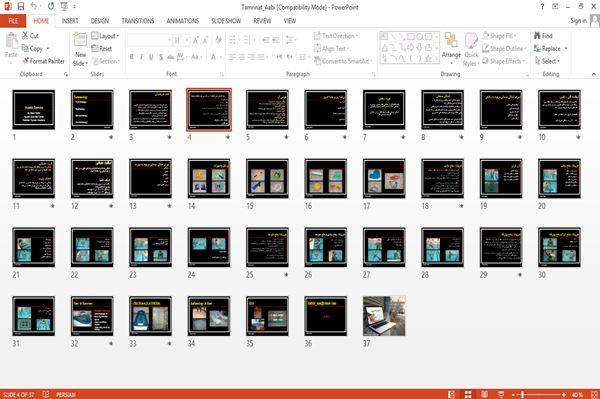Open the Arrange tool
The height and width of the screenshot is (399, 600).
click(451, 48)
